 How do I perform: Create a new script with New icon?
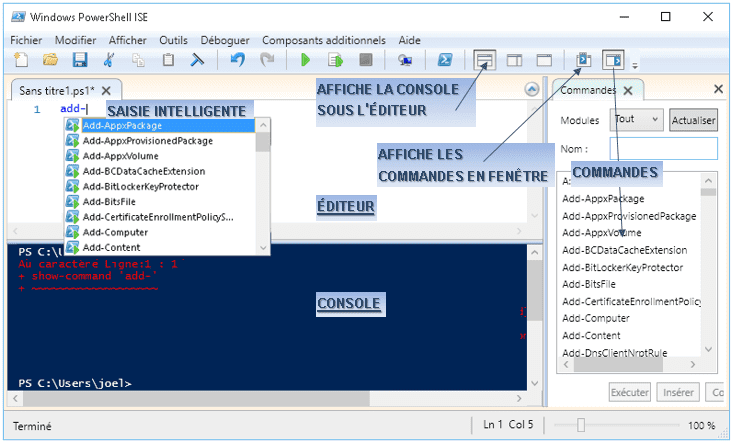(x=21, y=60)
